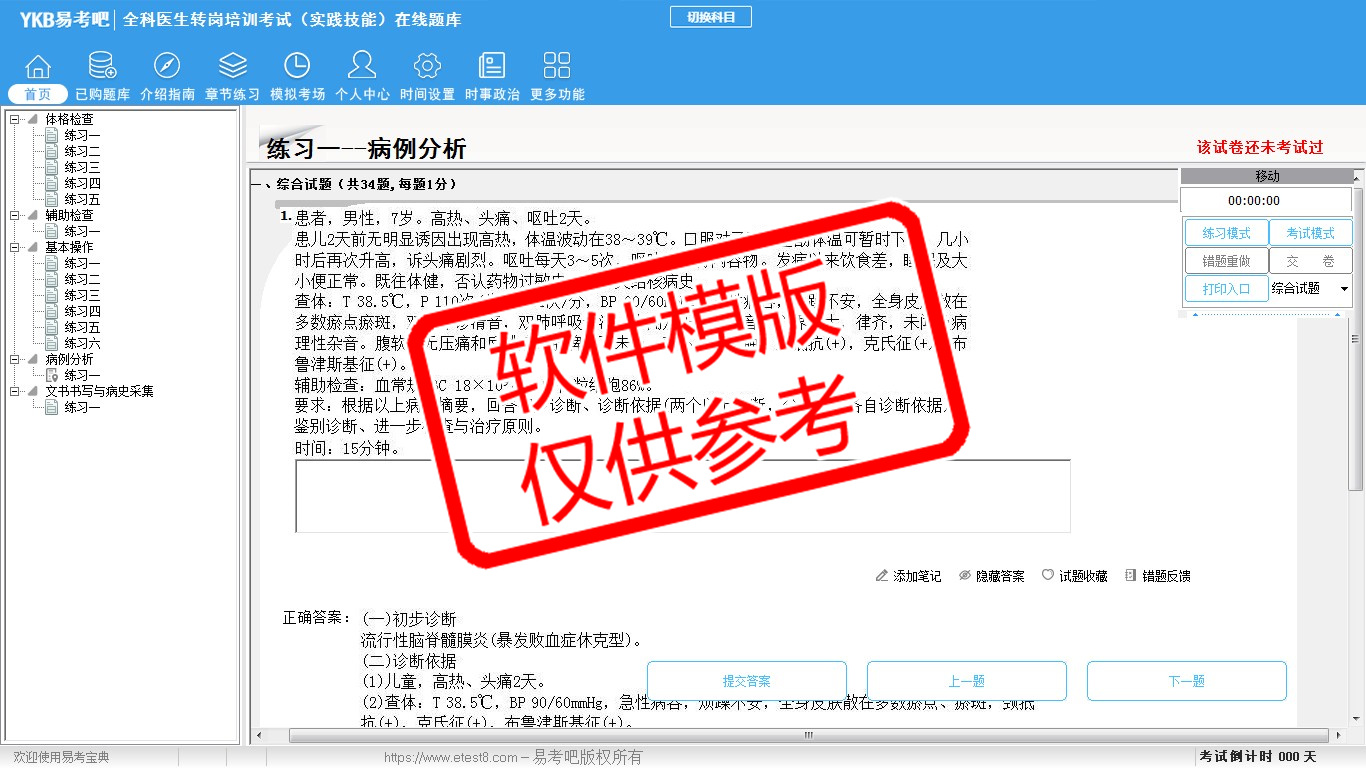The image size is (1366, 768).
Task: Open 个人中心 user profile icon
Action: coord(362,67)
